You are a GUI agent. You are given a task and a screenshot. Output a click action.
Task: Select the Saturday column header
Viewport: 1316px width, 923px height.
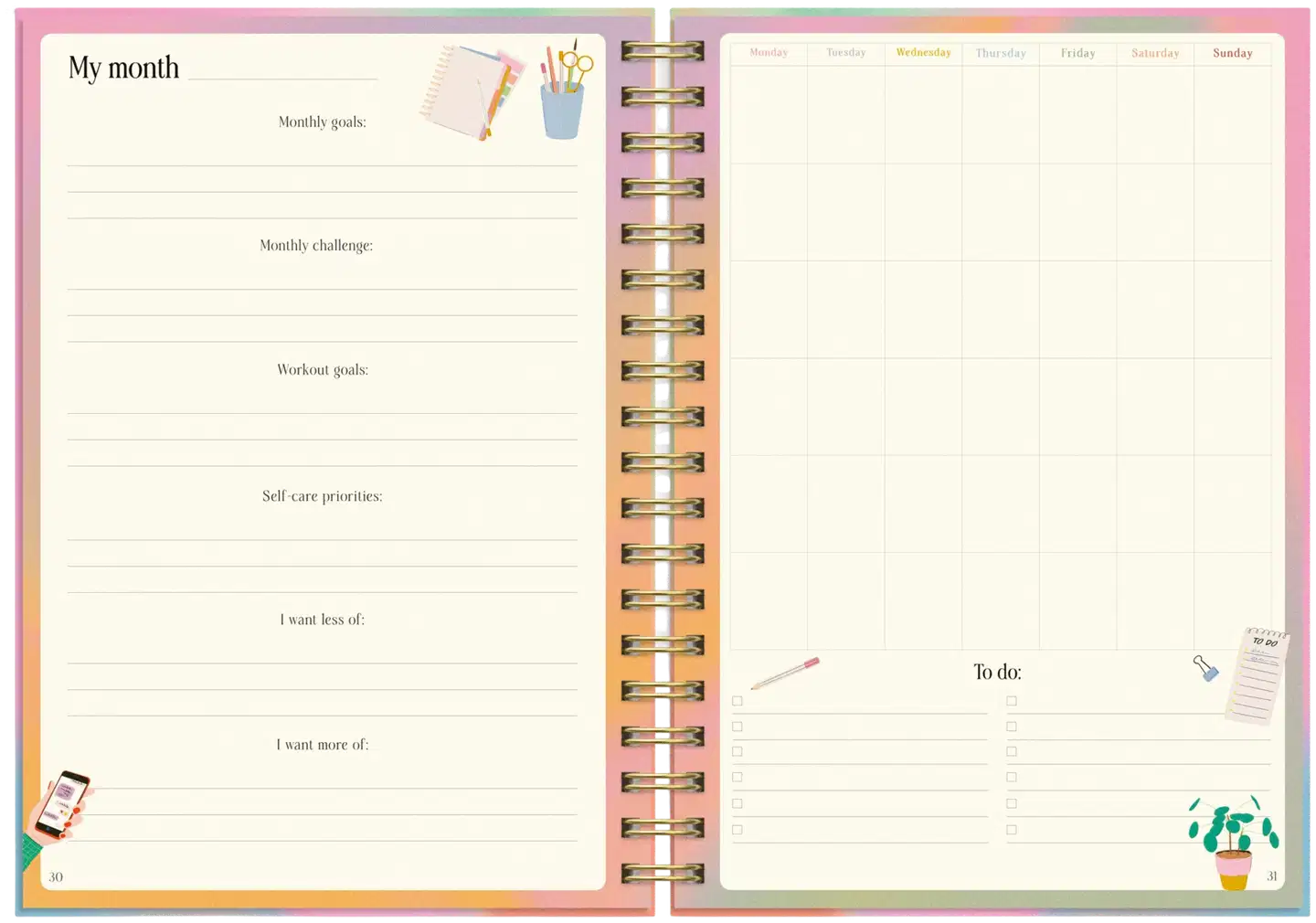[x=1155, y=53]
